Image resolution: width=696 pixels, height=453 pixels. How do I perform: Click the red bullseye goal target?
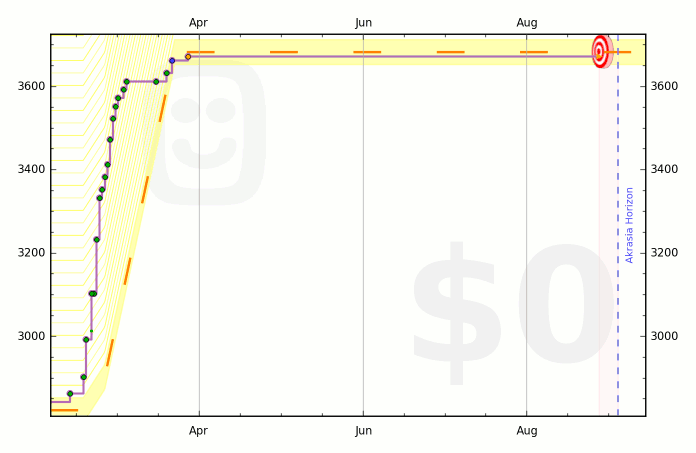602,51
